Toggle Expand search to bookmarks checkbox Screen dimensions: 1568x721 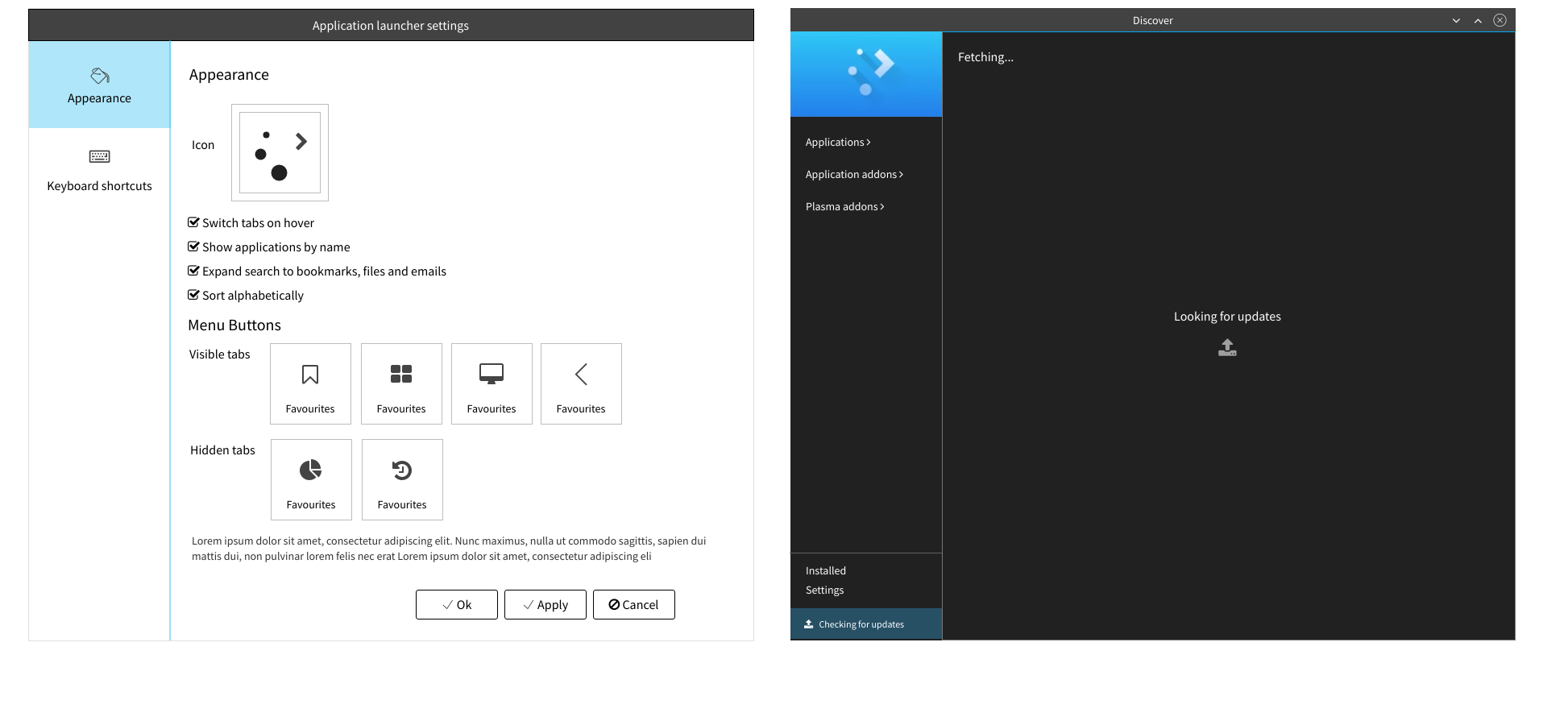point(193,271)
